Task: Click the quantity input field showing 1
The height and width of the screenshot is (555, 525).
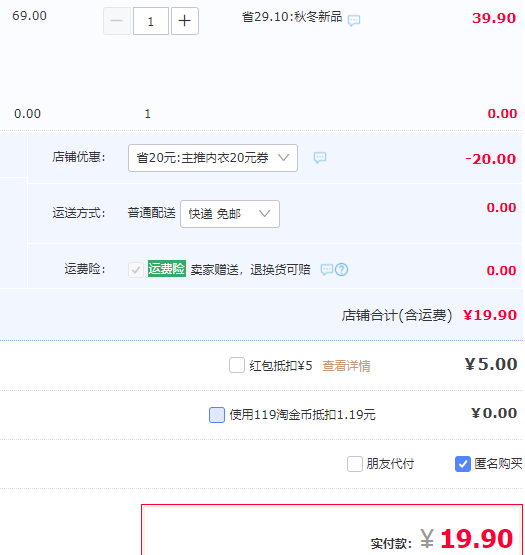Action: tap(151, 21)
